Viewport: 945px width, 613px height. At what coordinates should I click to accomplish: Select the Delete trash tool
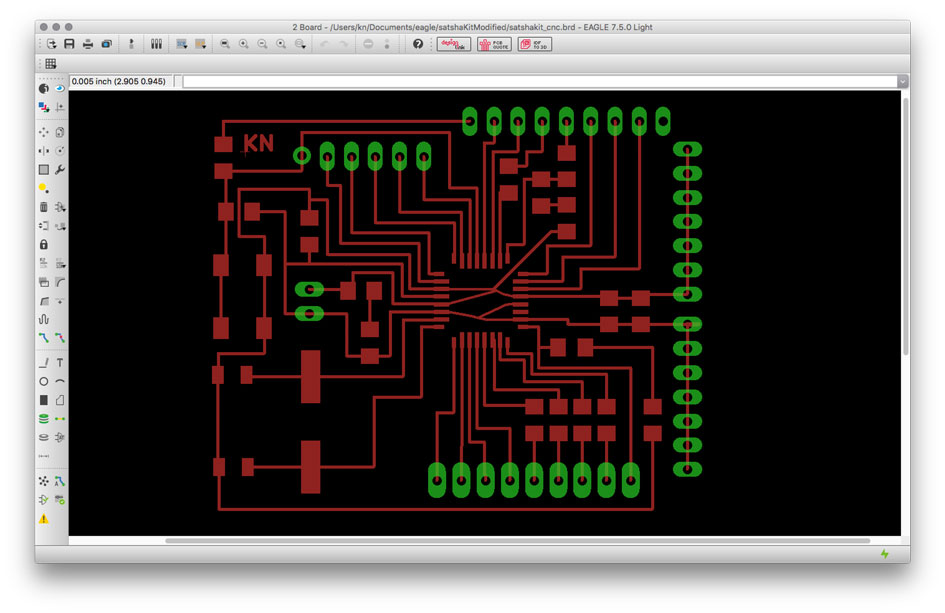(43, 207)
